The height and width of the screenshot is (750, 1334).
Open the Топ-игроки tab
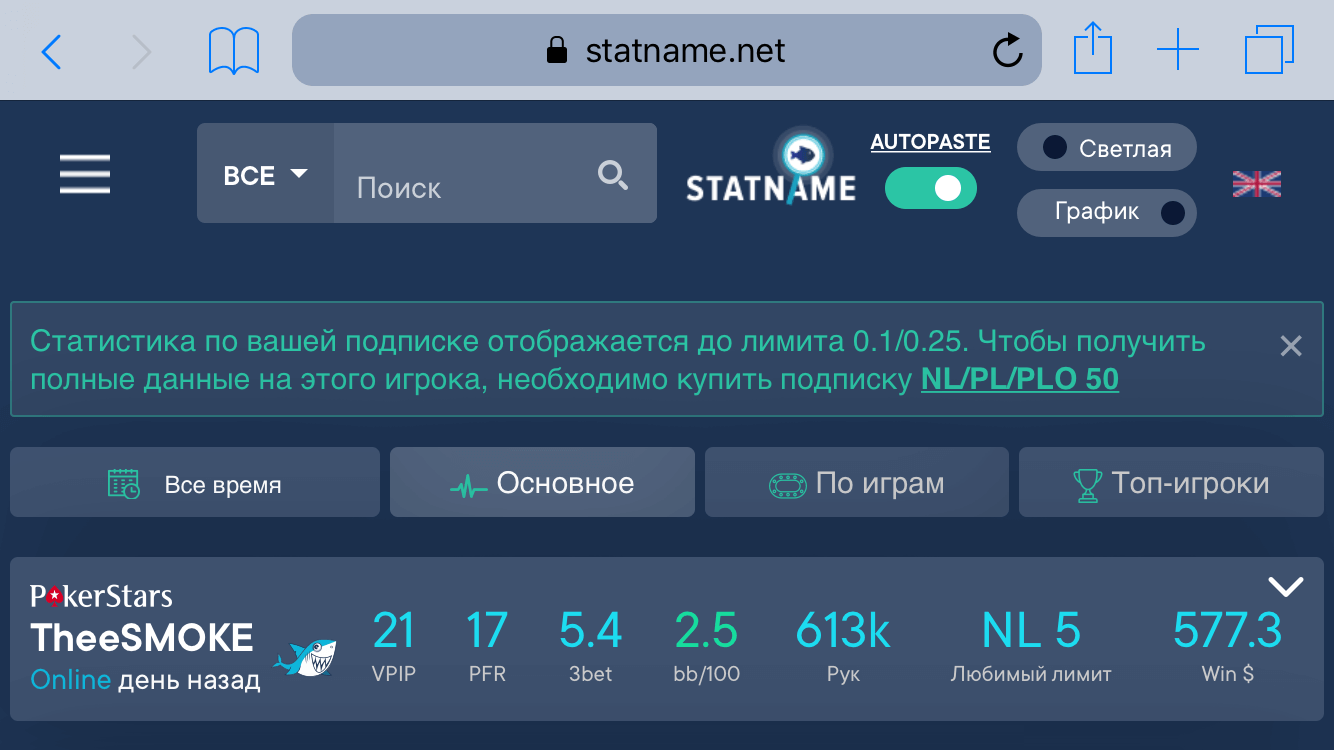click(1171, 482)
